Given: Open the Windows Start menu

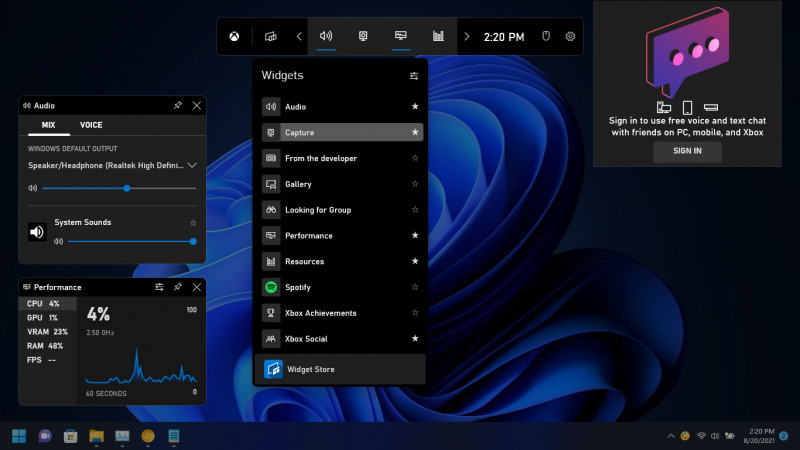Looking at the screenshot, I should click(x=19, y=436).
